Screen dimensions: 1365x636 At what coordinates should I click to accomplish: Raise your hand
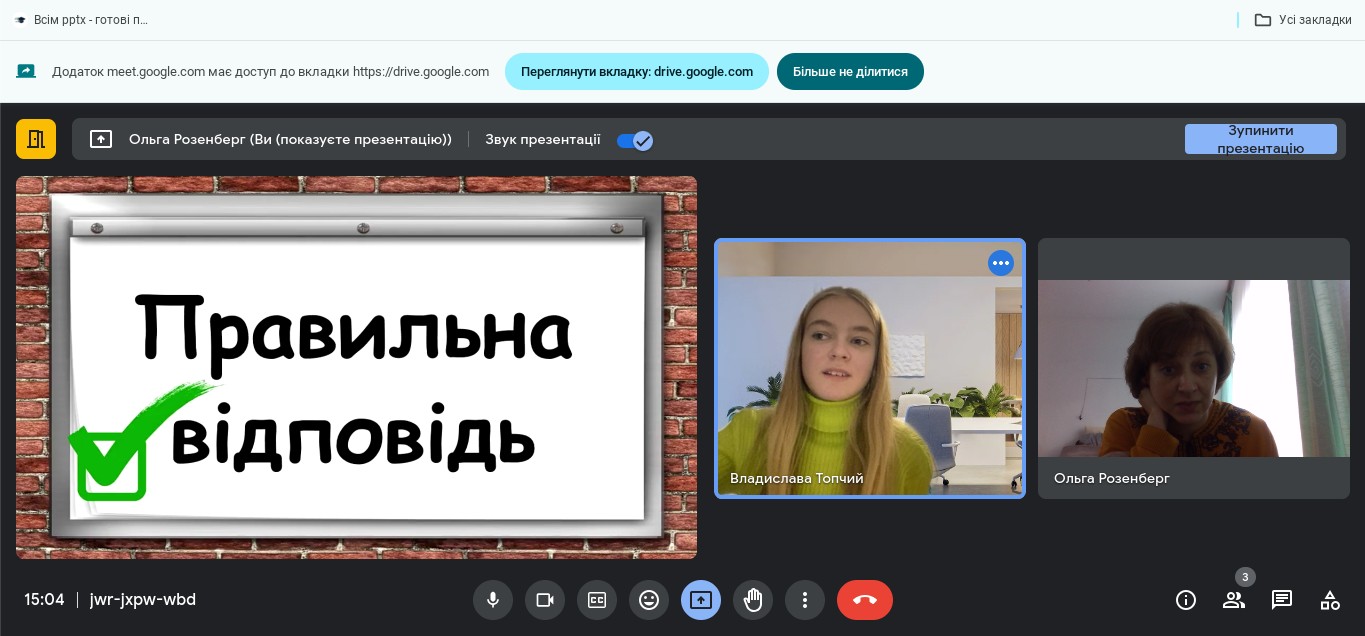[x=753, y=600]
